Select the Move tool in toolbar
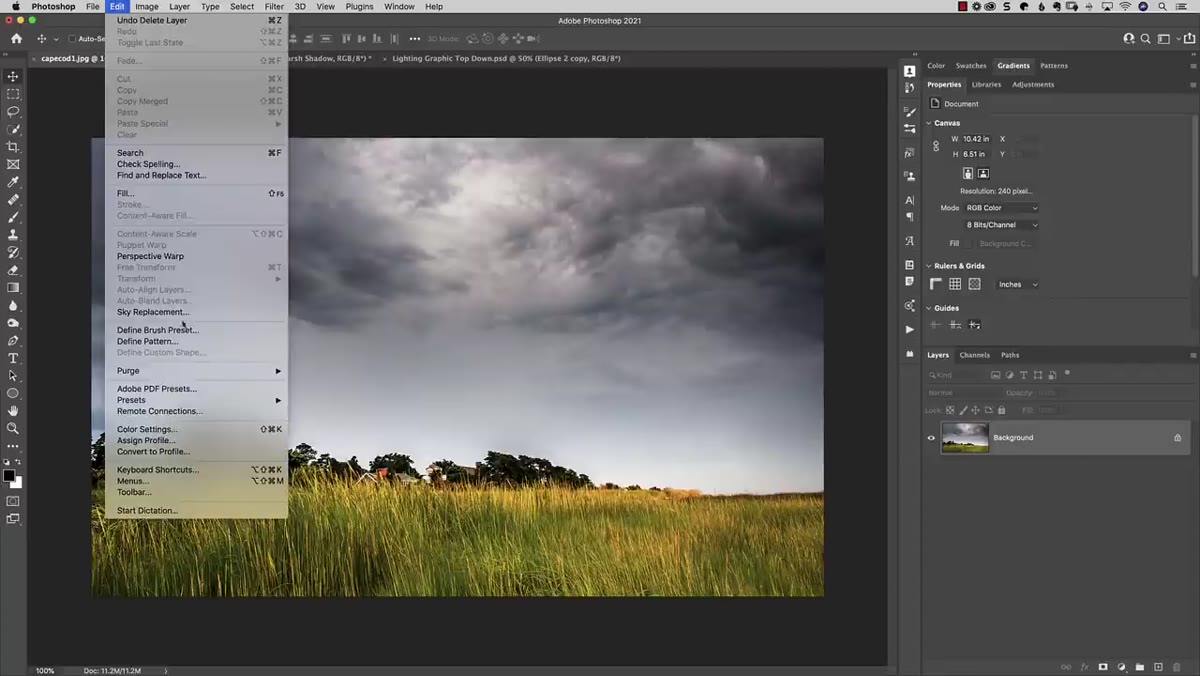The image size is (1200, 676). (x=13, y=76)
